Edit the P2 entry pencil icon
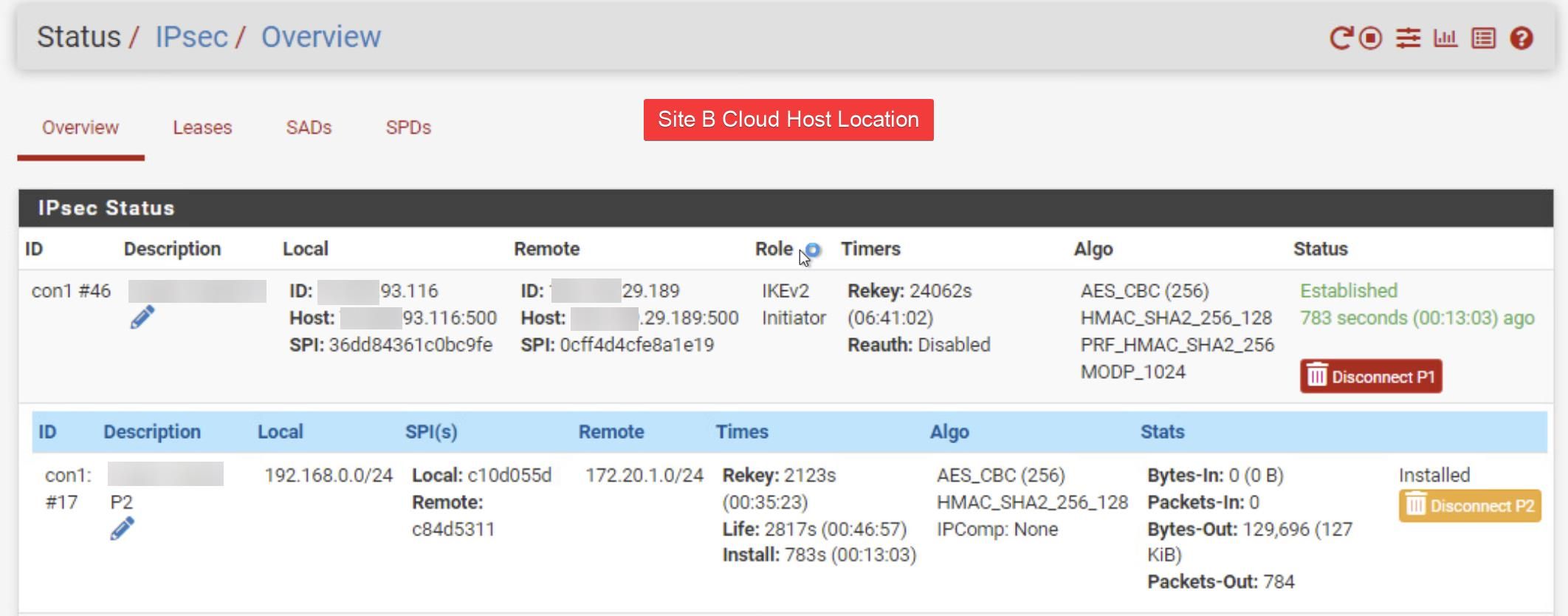This screenshot has height=616, width=1568. point(122,528)
